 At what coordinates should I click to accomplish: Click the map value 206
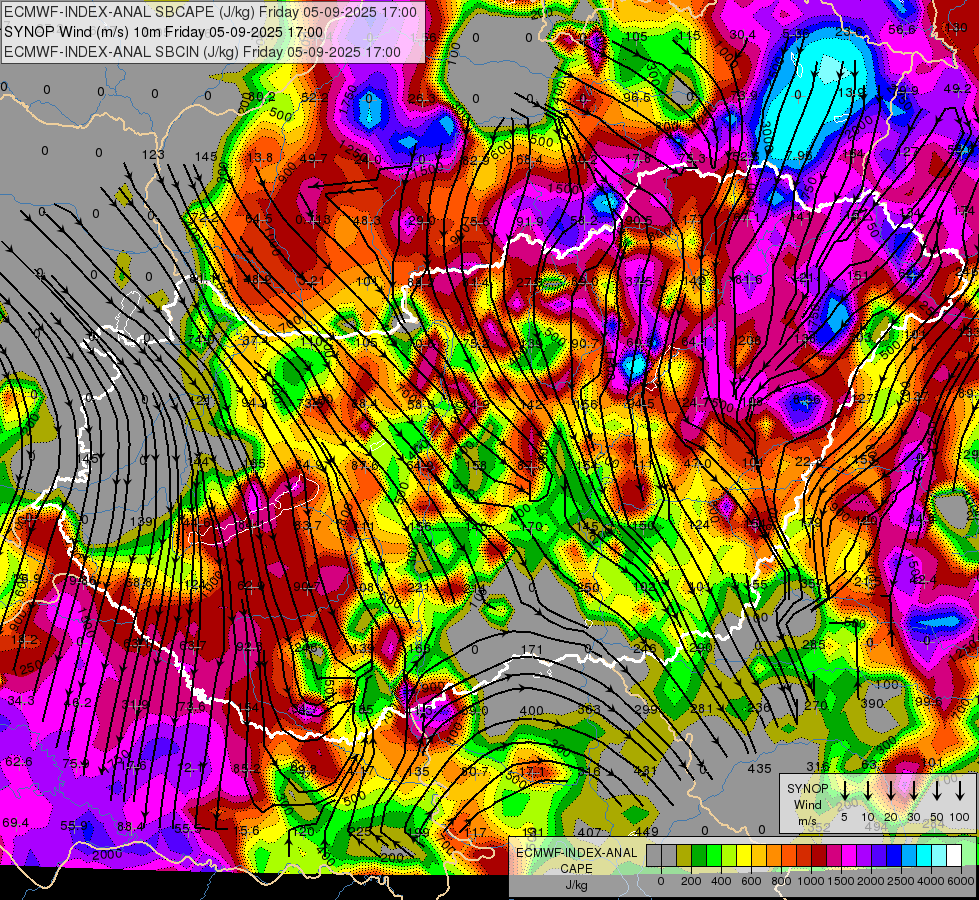click(x=750, y=340)
